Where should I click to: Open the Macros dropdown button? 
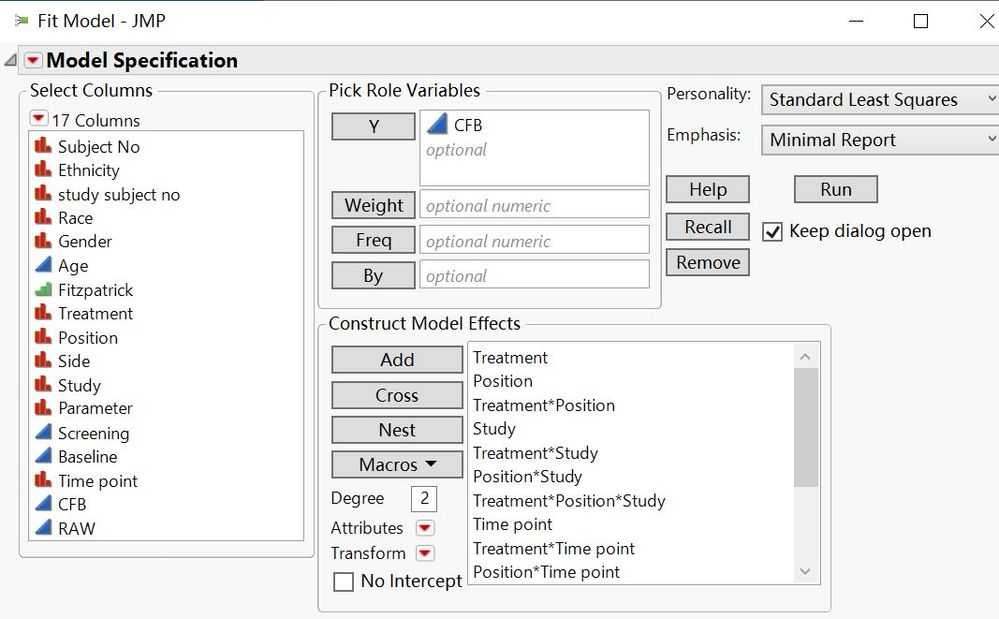(397, 464)
